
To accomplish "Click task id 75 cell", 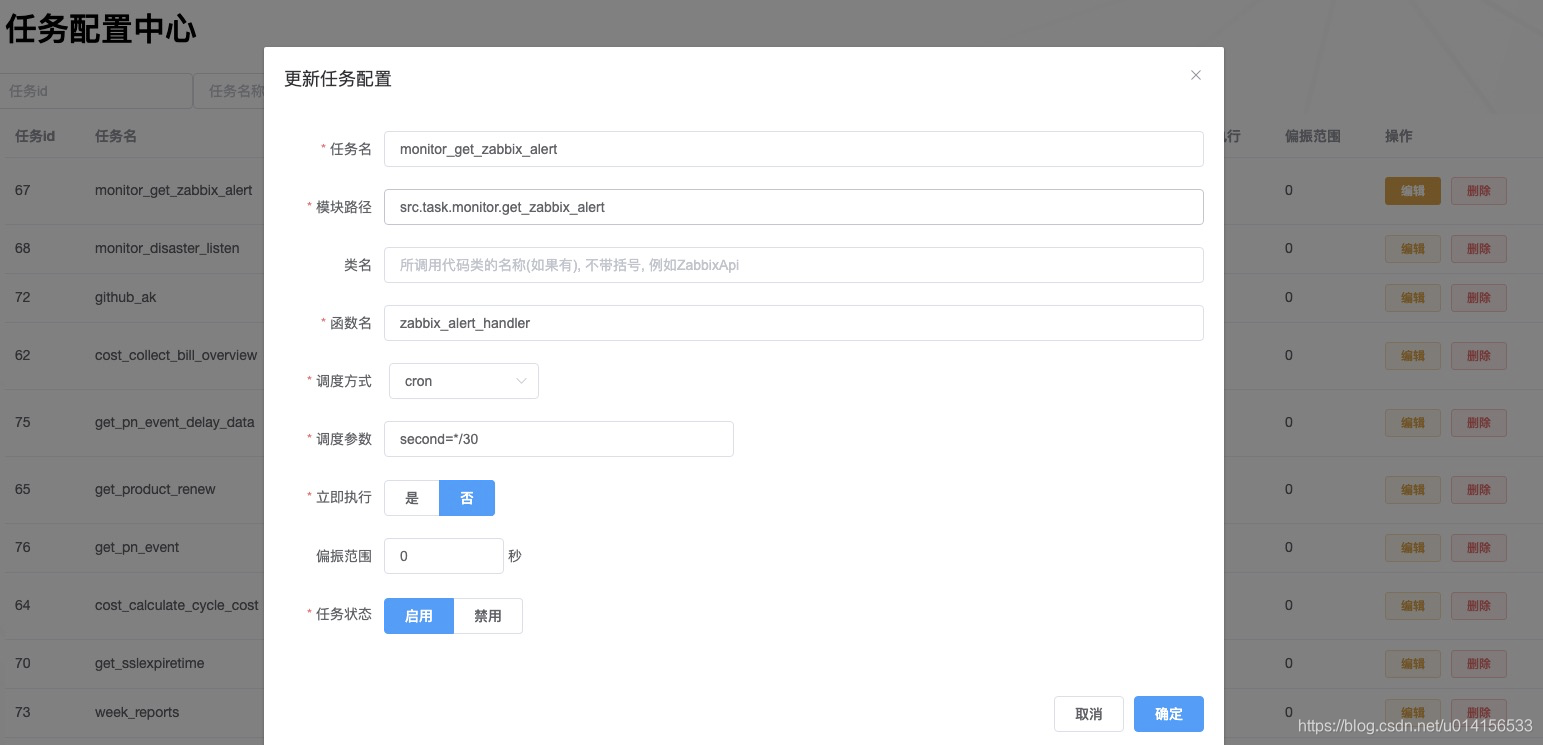I will [23, 422].
